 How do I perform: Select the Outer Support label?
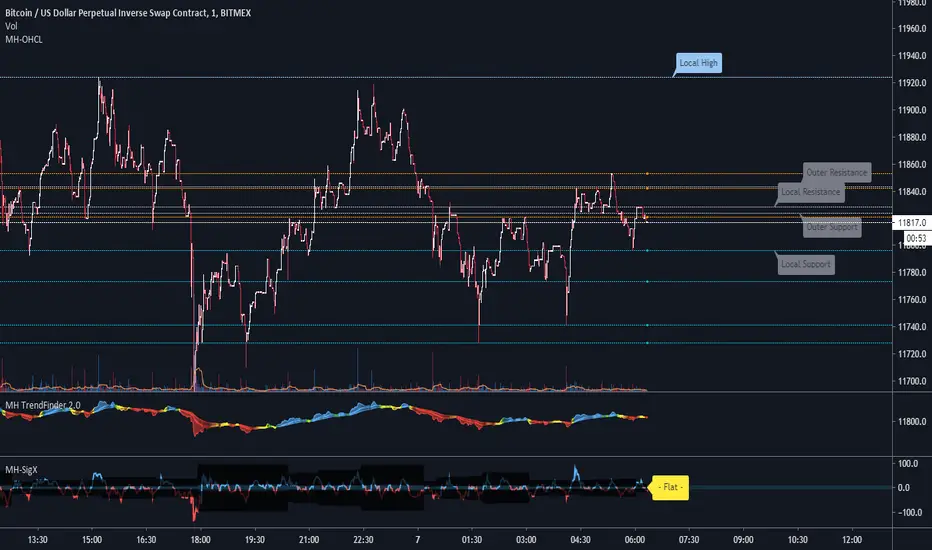(832, 227)
